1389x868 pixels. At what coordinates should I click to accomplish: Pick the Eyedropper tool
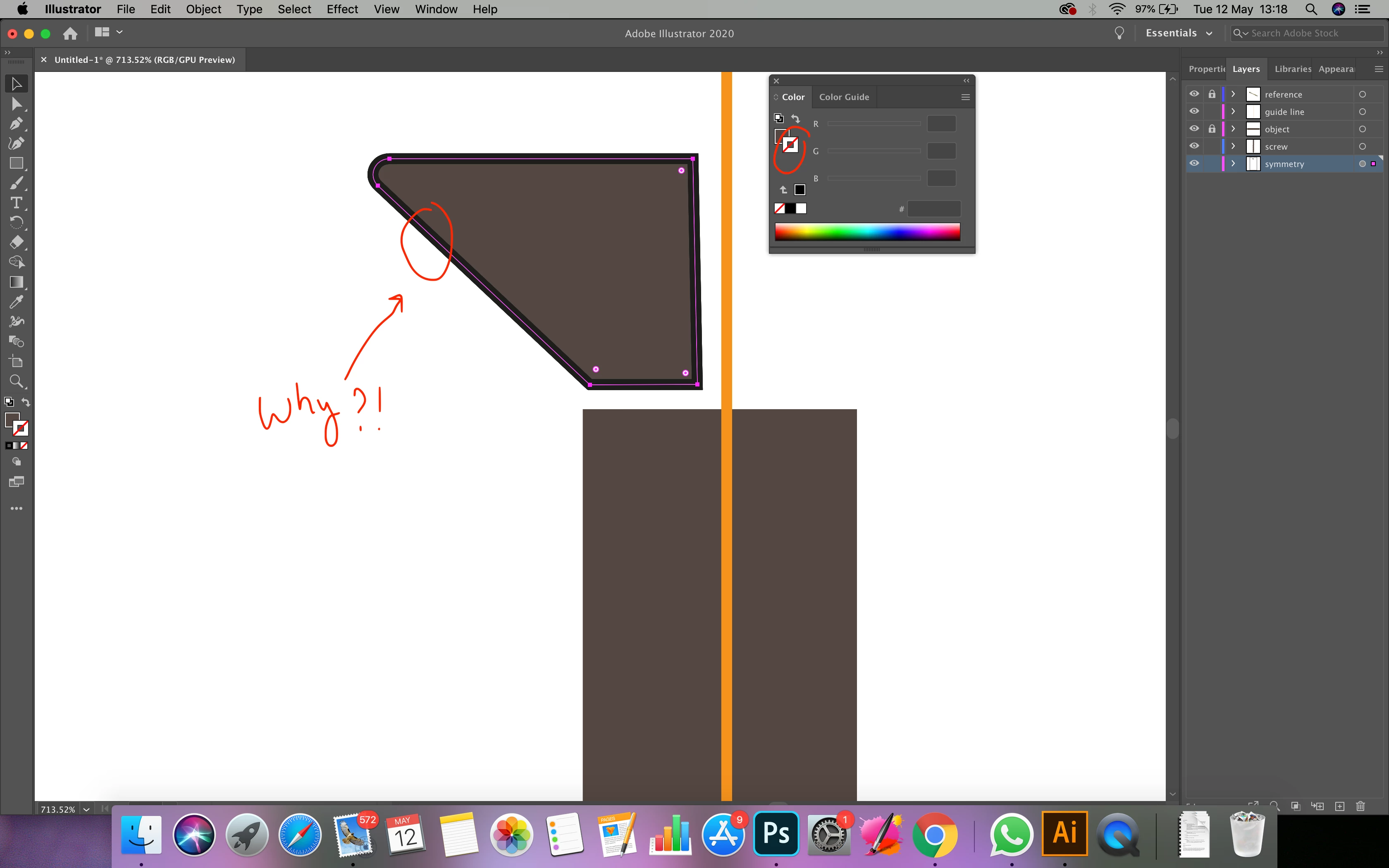(x=16, y=302)
